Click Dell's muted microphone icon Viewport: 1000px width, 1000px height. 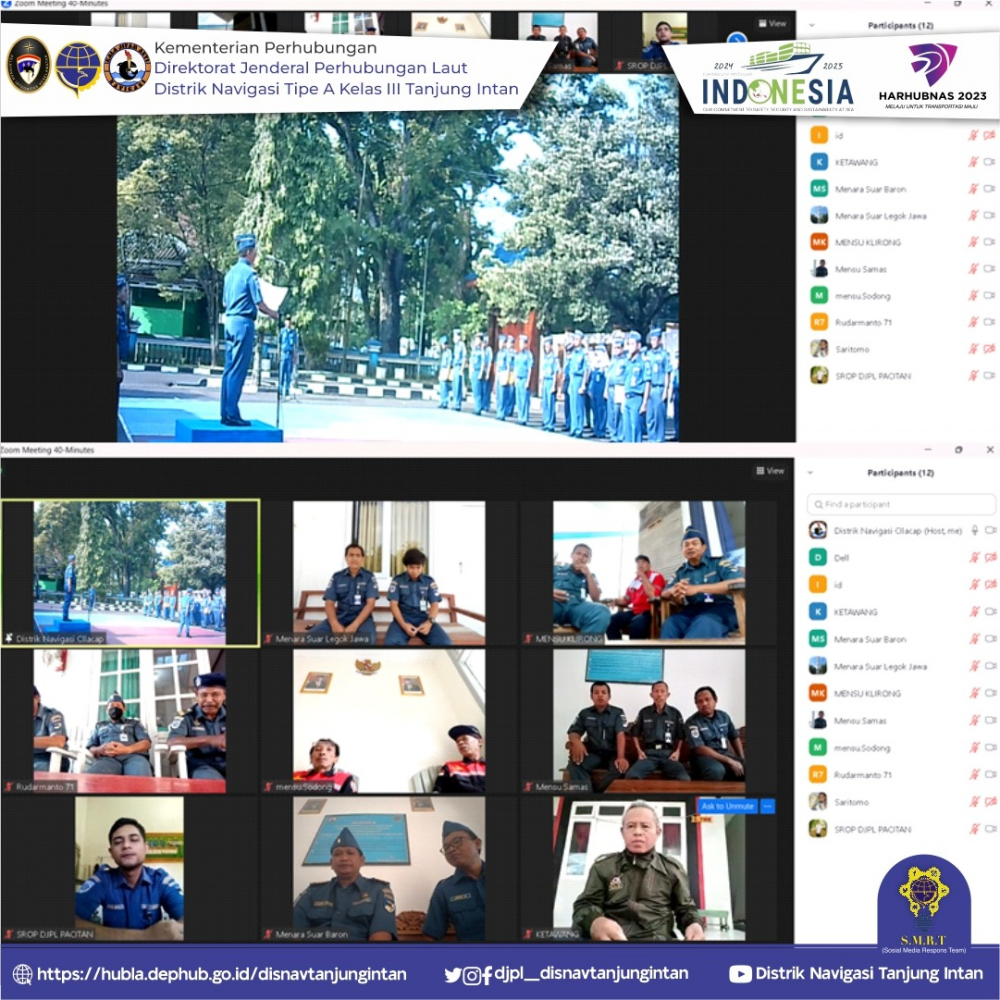click(974, 557)
